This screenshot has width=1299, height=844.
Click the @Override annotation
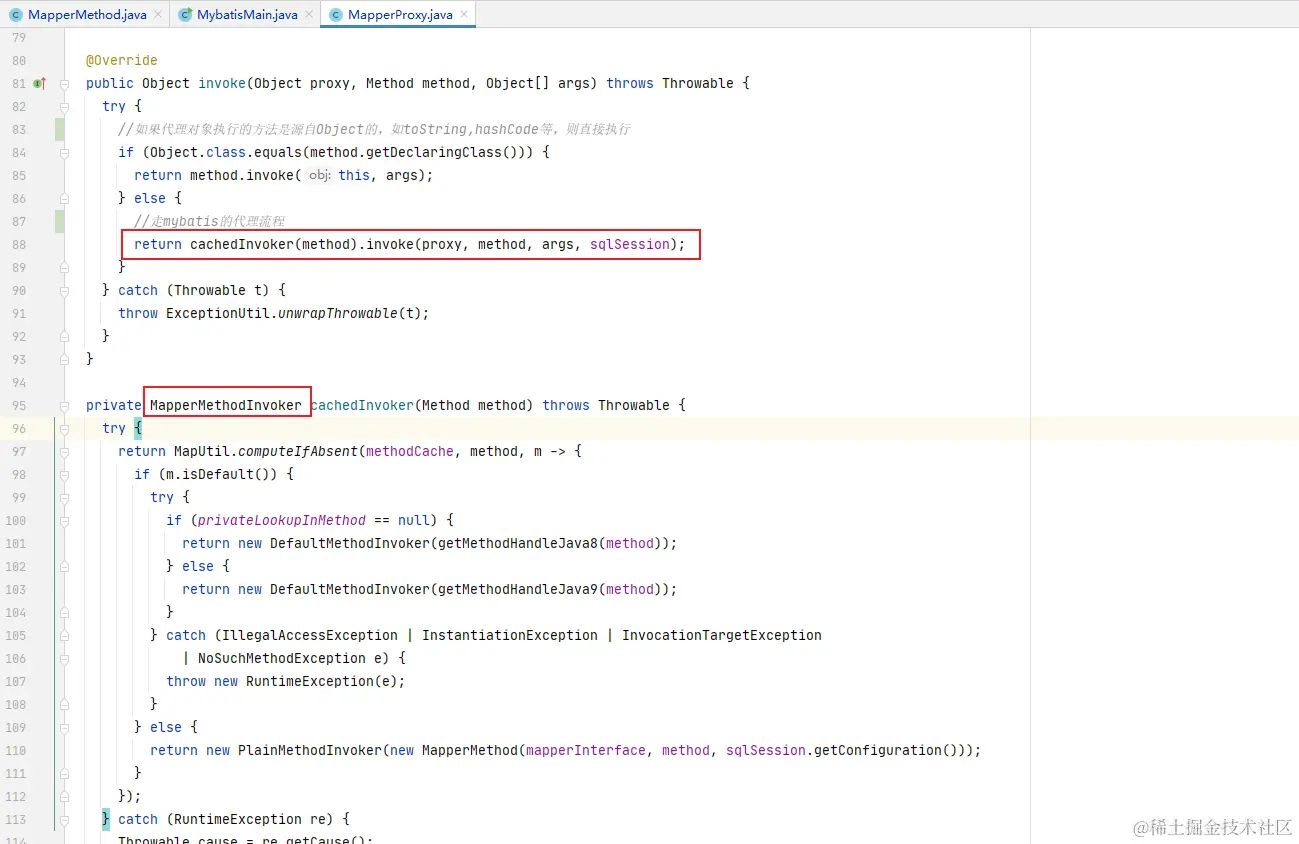point(122,60)
